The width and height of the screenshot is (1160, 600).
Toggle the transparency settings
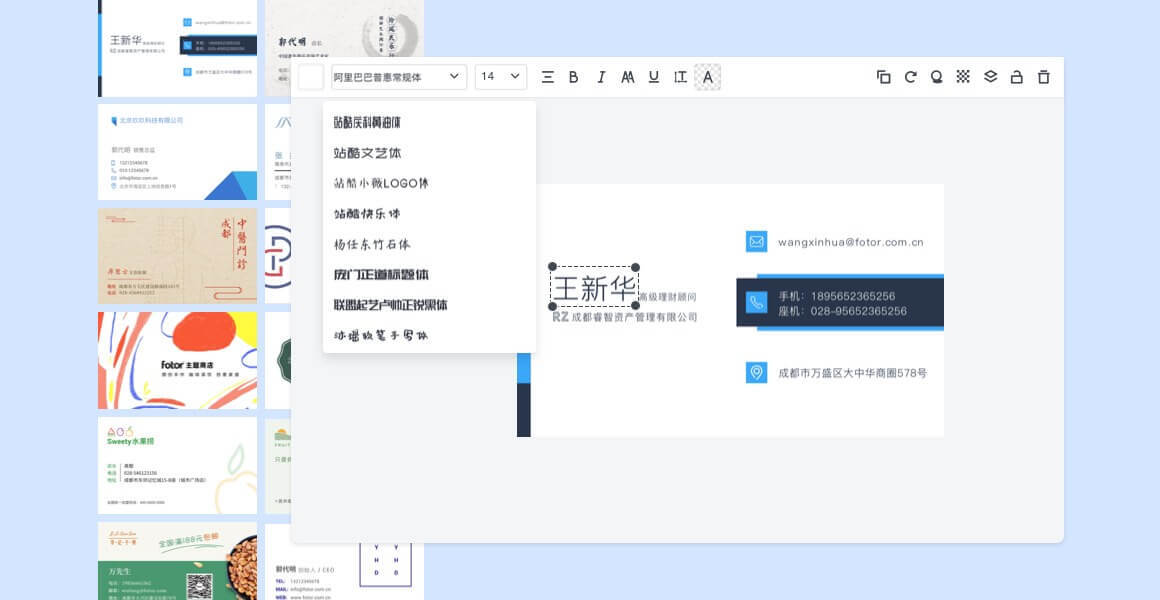tap(962, 77)
